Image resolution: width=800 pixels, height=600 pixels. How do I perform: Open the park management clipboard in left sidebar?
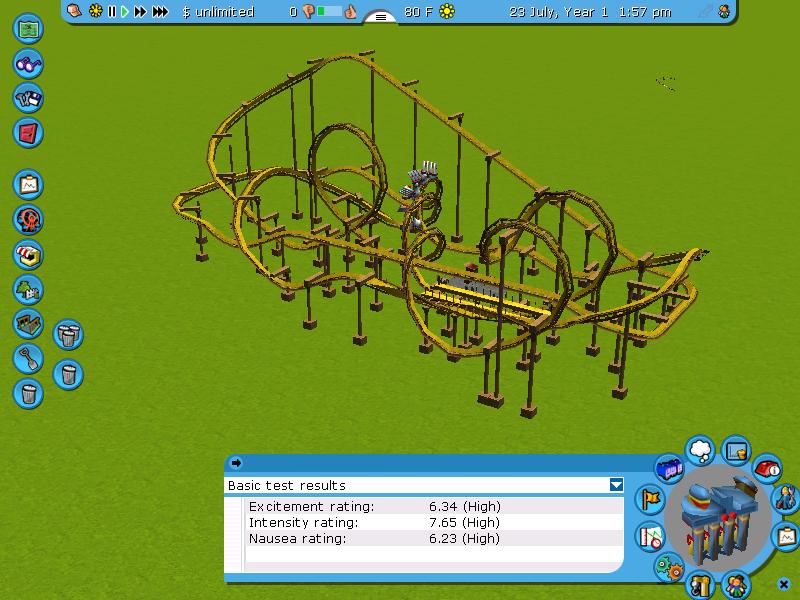point(28,184)
